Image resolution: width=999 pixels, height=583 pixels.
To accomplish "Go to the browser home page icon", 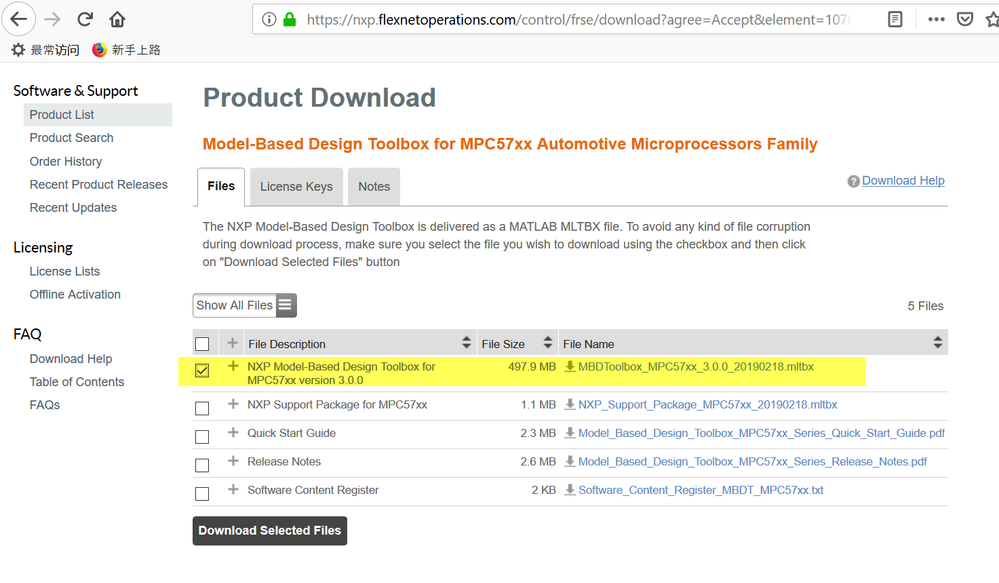I will (x=117, y=19).
